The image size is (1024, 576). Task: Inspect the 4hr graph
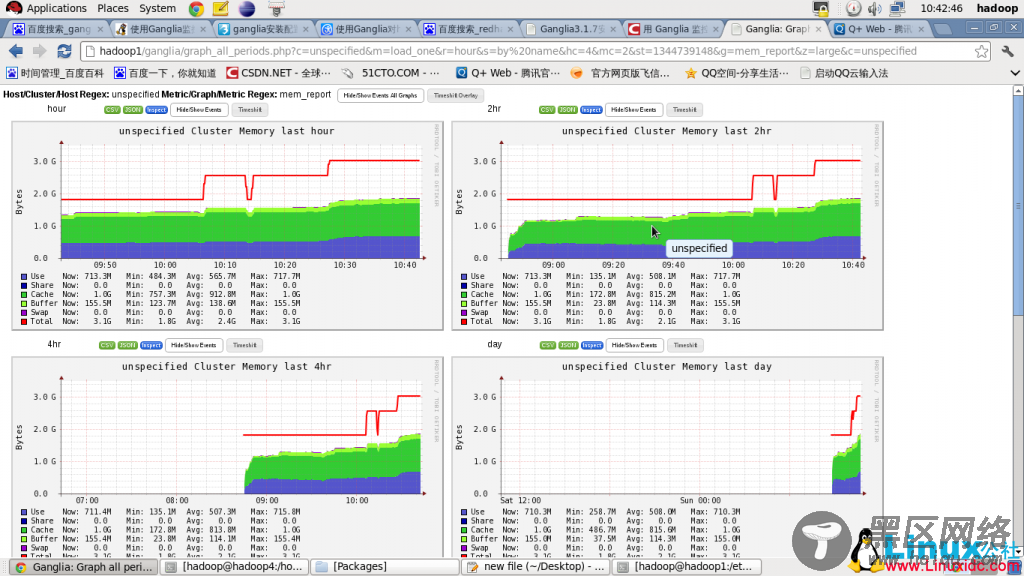click(151, 345)
